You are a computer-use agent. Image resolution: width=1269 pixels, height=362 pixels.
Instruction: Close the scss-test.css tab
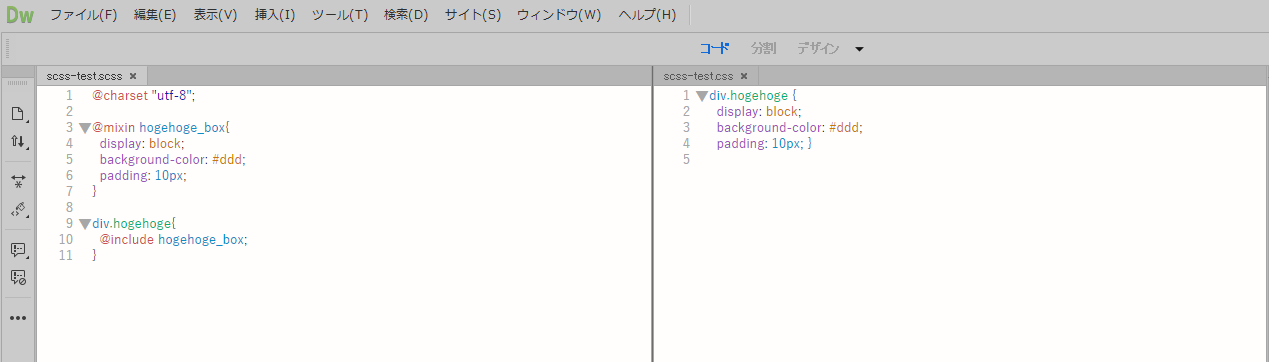pos(745,76)
